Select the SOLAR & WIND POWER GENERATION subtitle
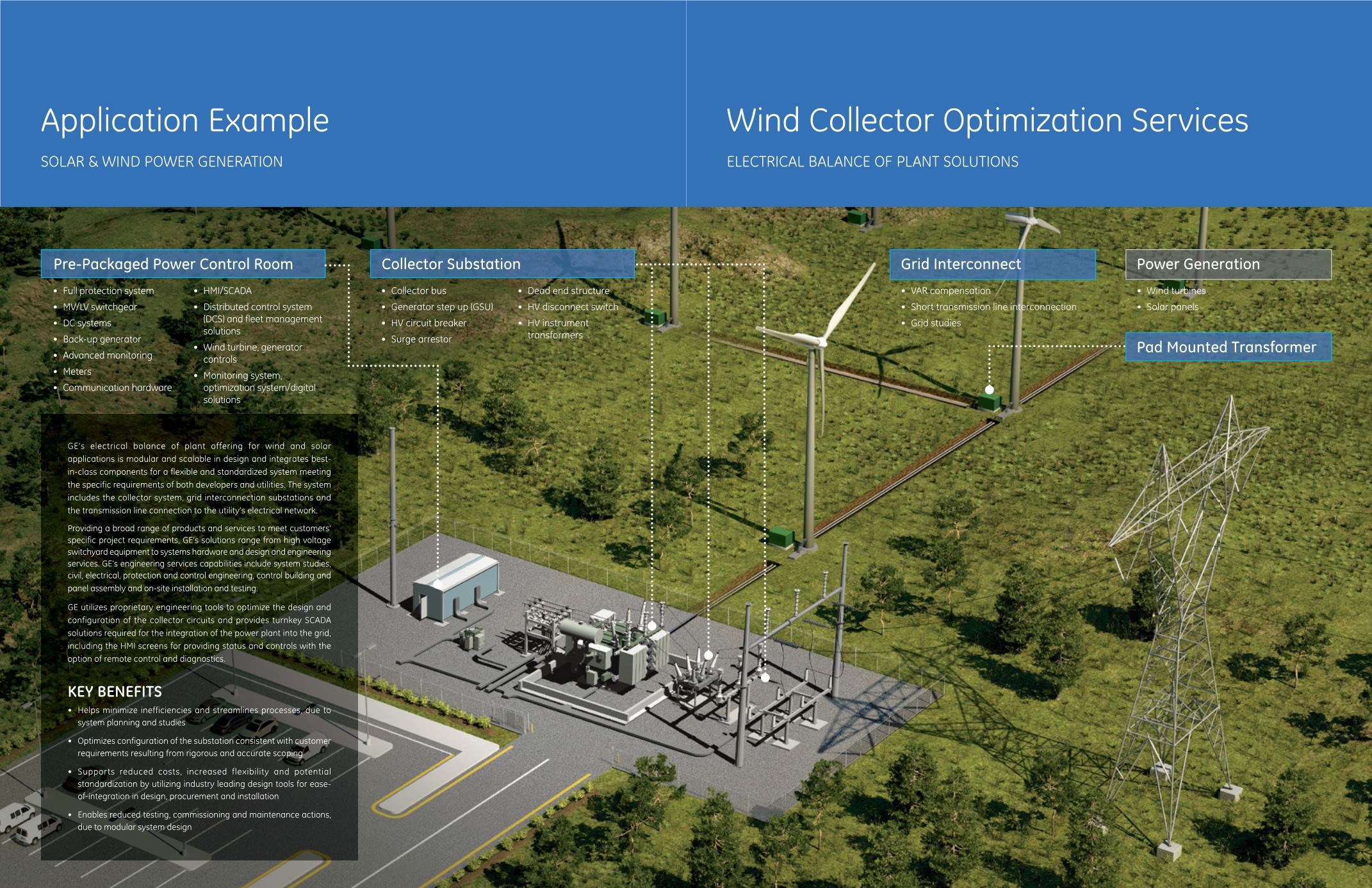 click(x=161, y=162)
